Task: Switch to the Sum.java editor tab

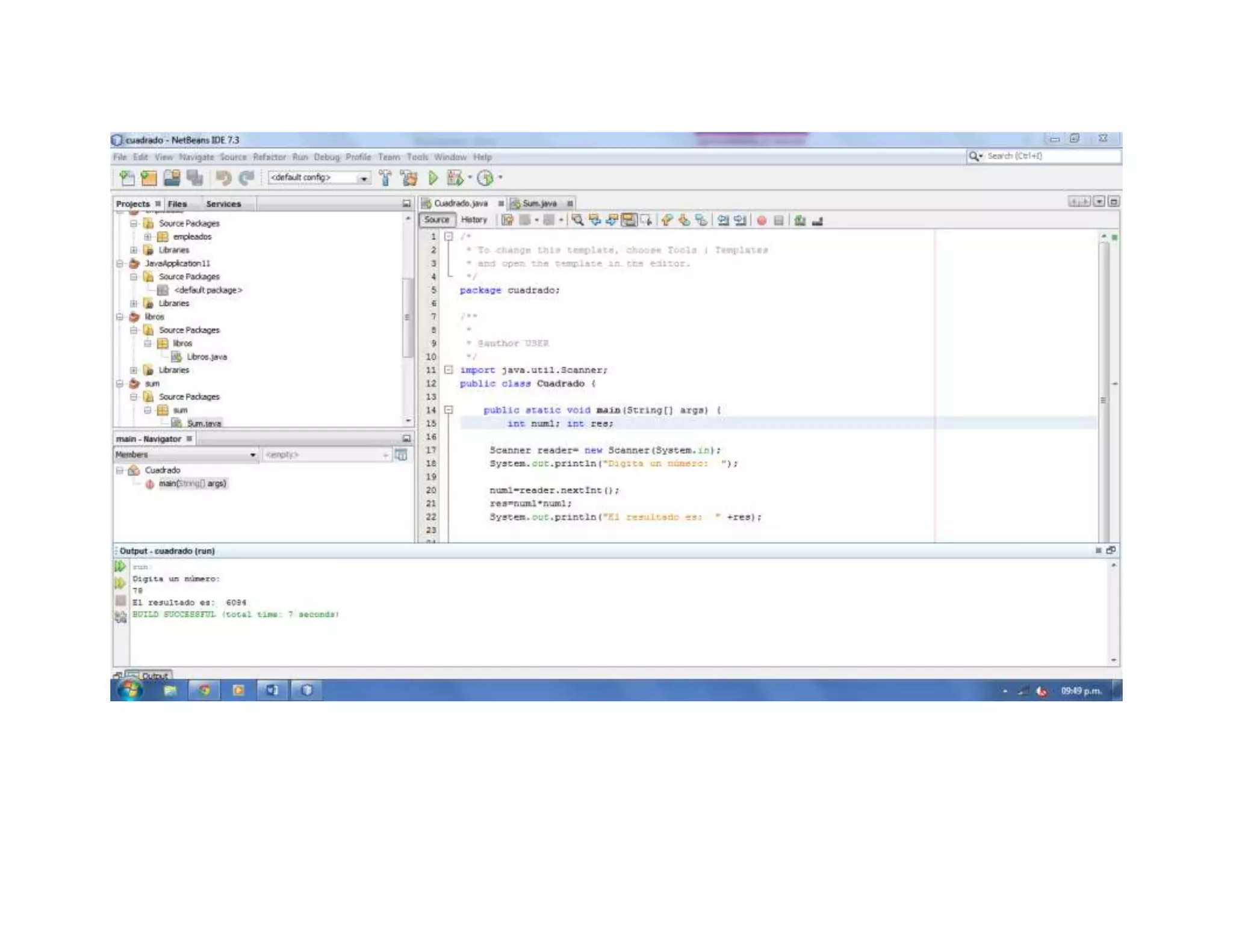Action: [x=539, y=203]
